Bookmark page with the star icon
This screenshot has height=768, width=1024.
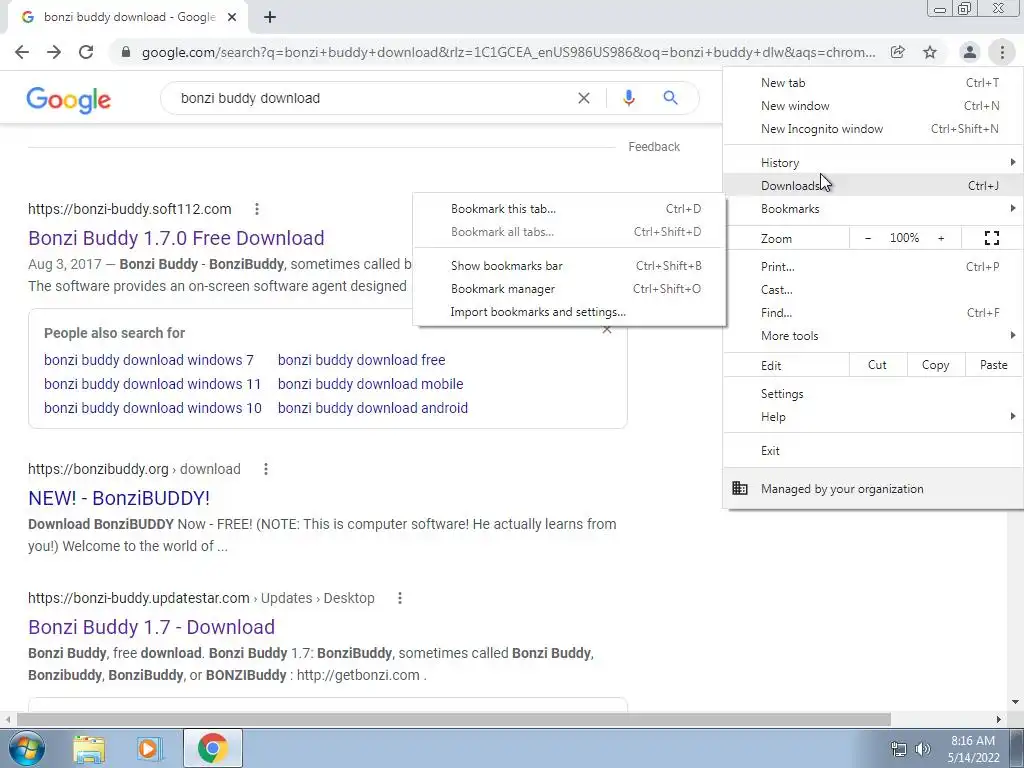[930, 52]
